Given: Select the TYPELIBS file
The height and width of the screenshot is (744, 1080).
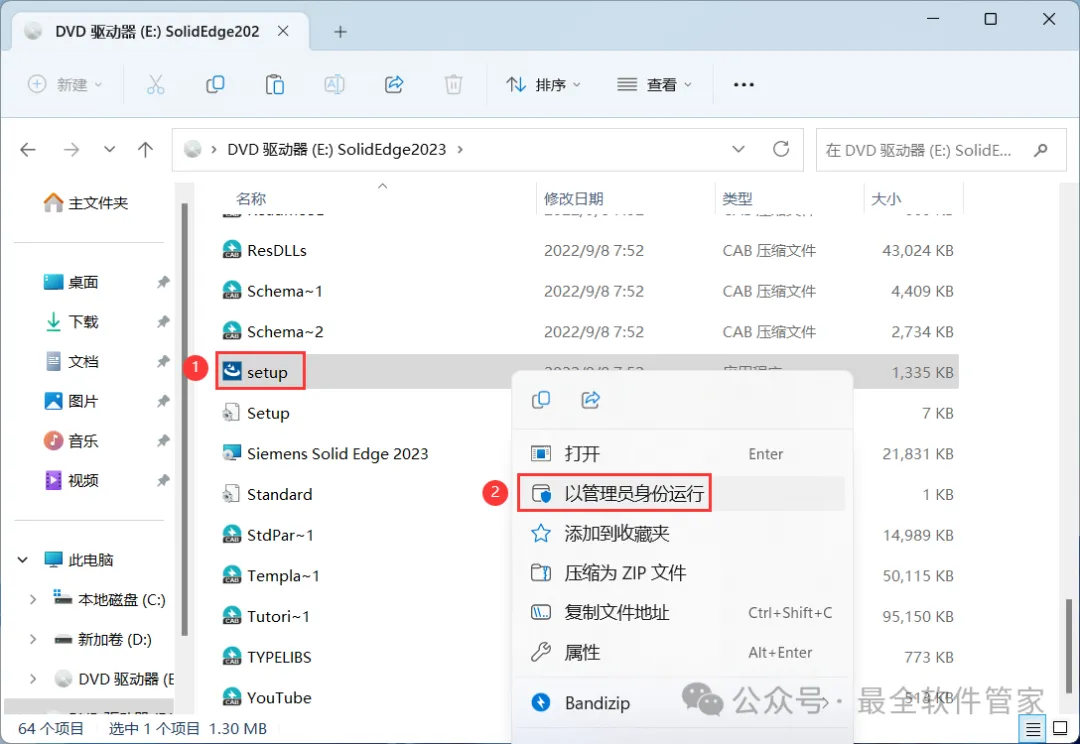Looking at the screenshot, I should click(267, 657).
